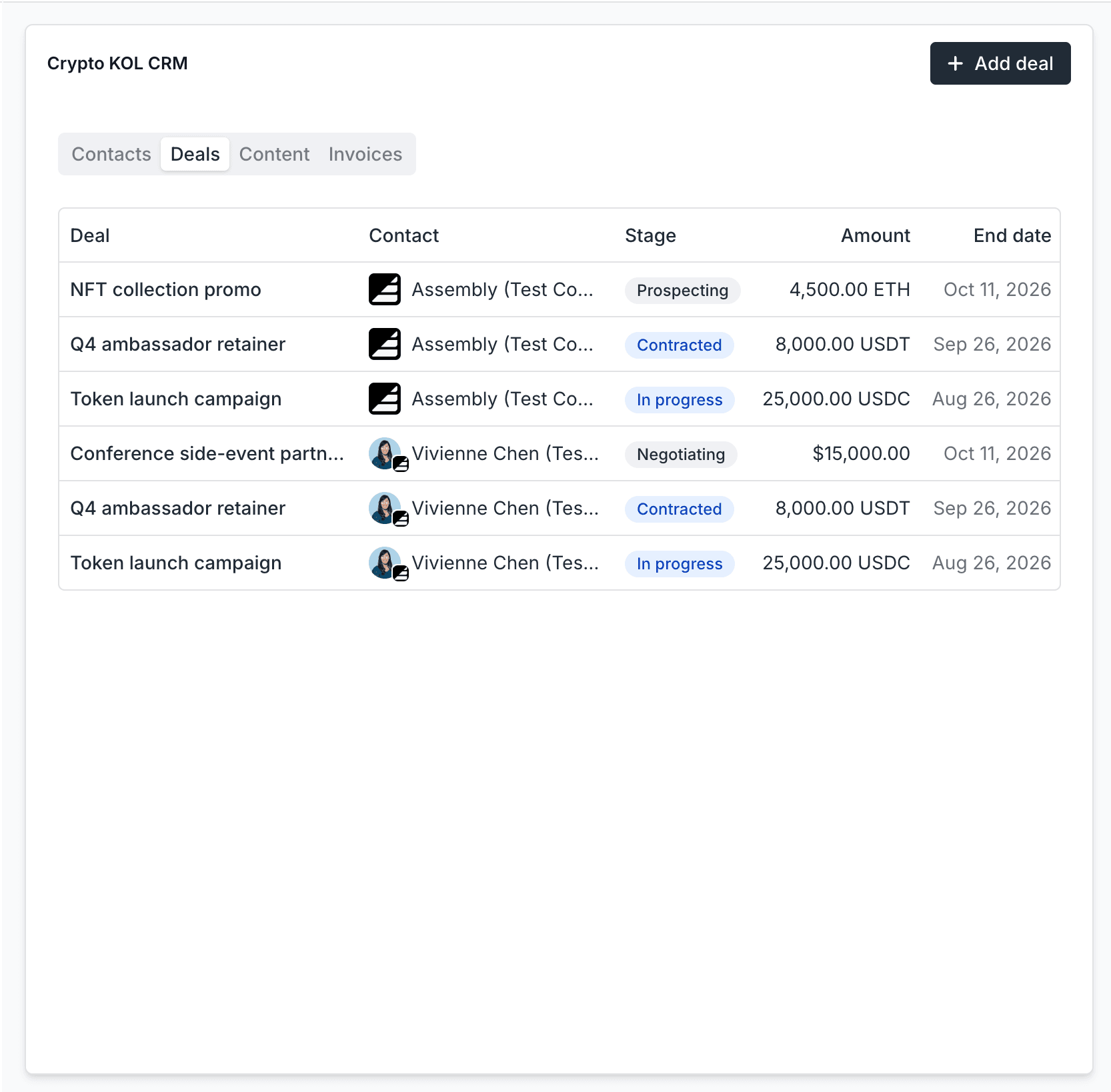Click Contracted badge in Vivienne Chen row
Screen dimensions: 1111x1092
pos(679,509)
